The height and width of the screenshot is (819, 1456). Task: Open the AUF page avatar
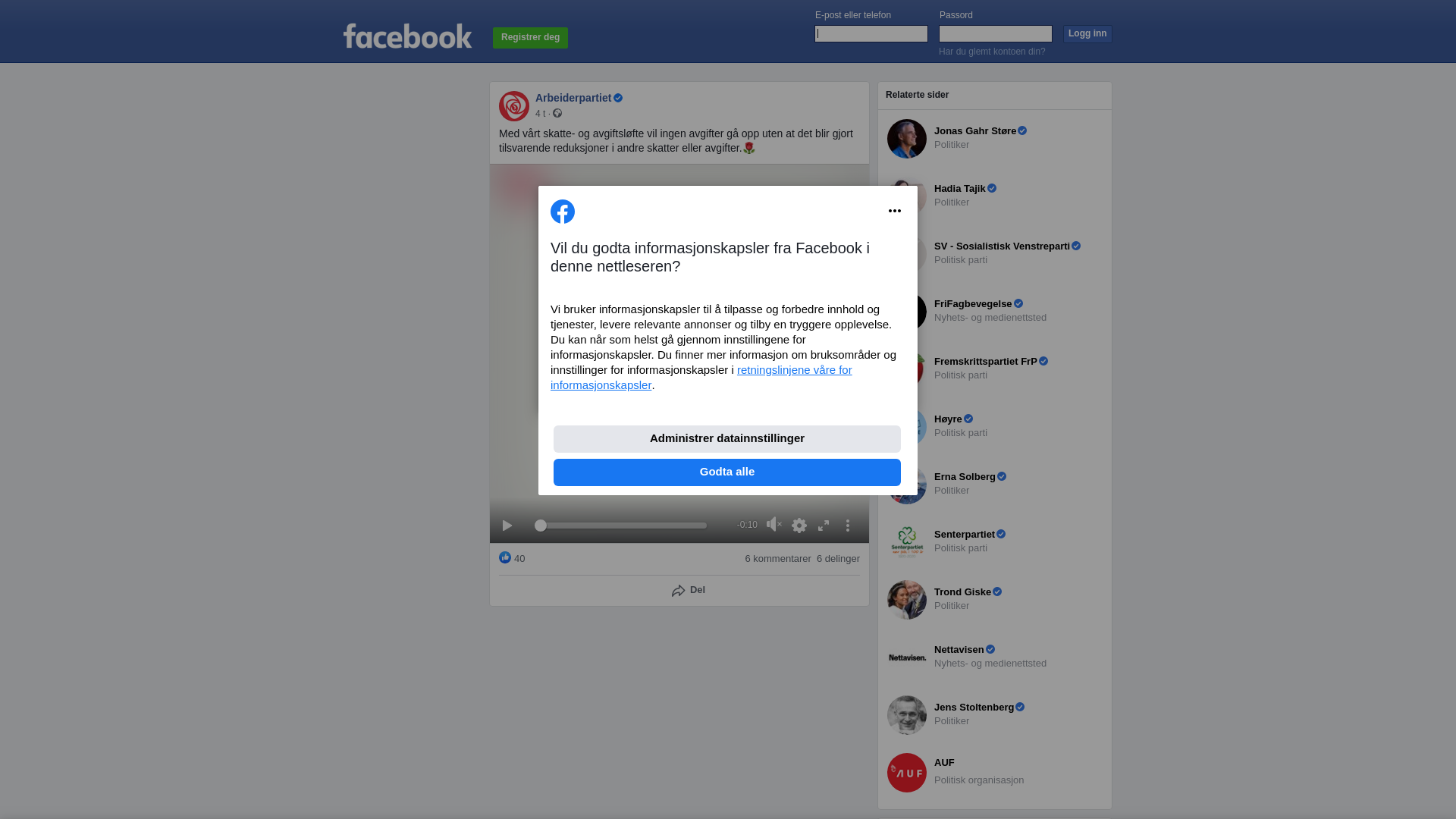point(907,773)
